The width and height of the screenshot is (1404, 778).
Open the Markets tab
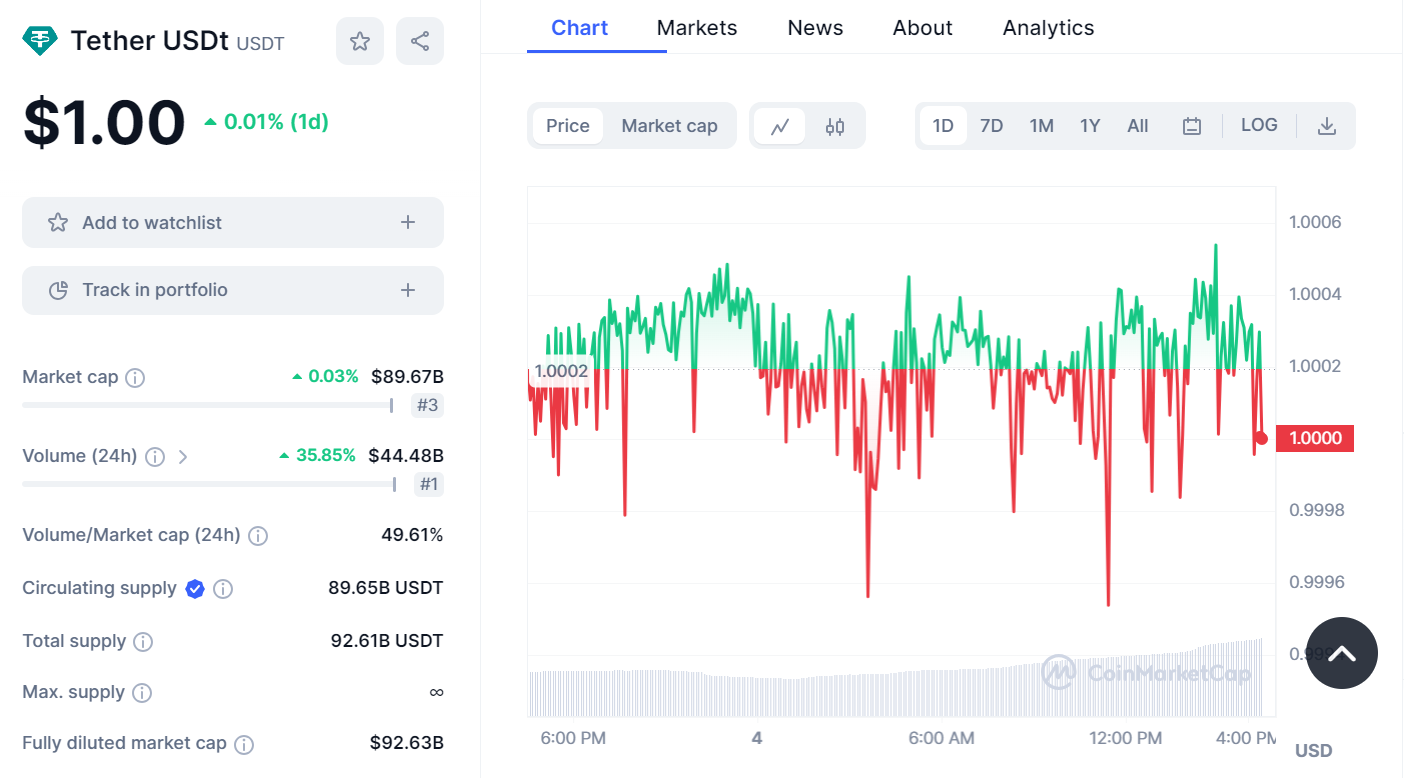697,28
